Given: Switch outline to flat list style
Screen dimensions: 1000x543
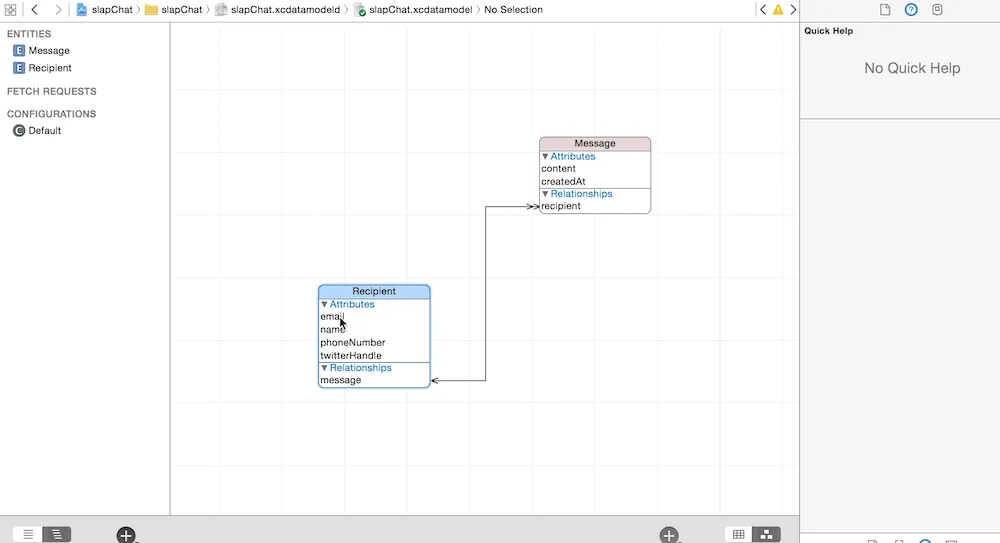Looking at the screenshot, I should 27,535.
